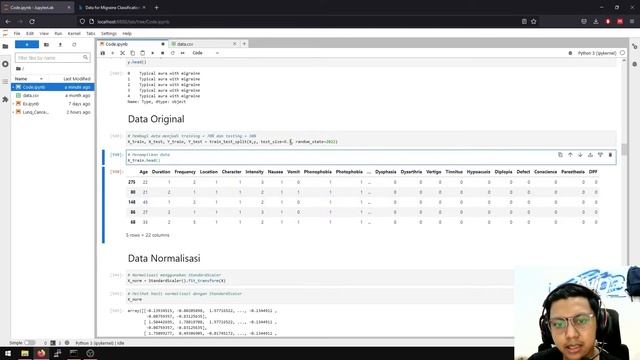The height and width of the screenshot is (360, 640).
Task: Create a new folder in file browser
Action: (x=47, y=44)
